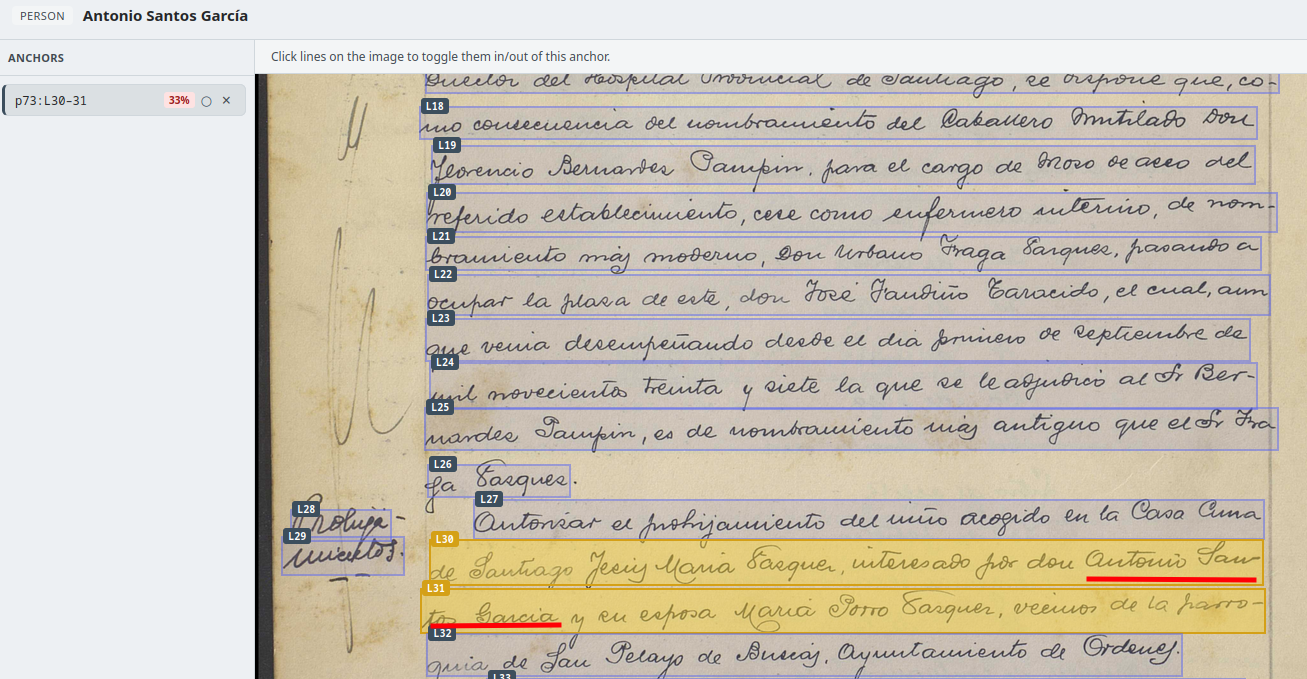This screenshot has width=1307, height=679.
Task: Toggle the circle marker on anchor p73:L30–31
Action: coord(207,101)
